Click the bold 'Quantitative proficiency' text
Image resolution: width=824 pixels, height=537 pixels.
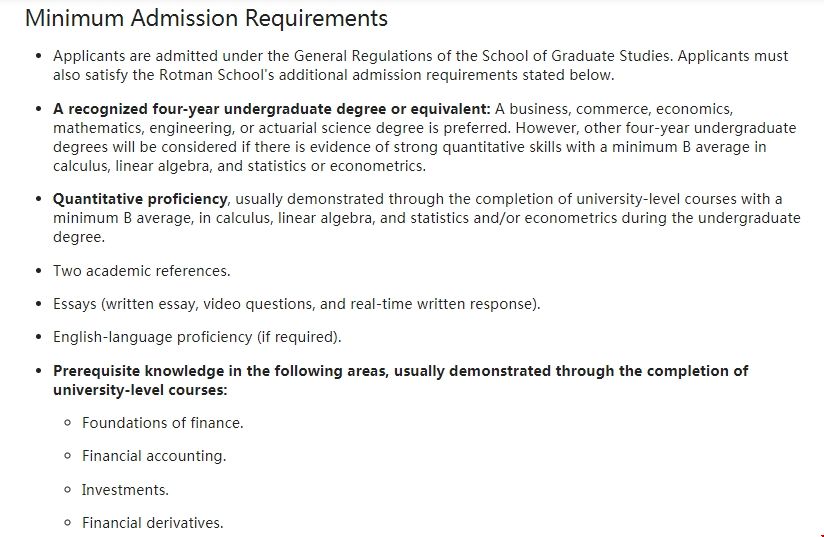[x=141, y=199]
